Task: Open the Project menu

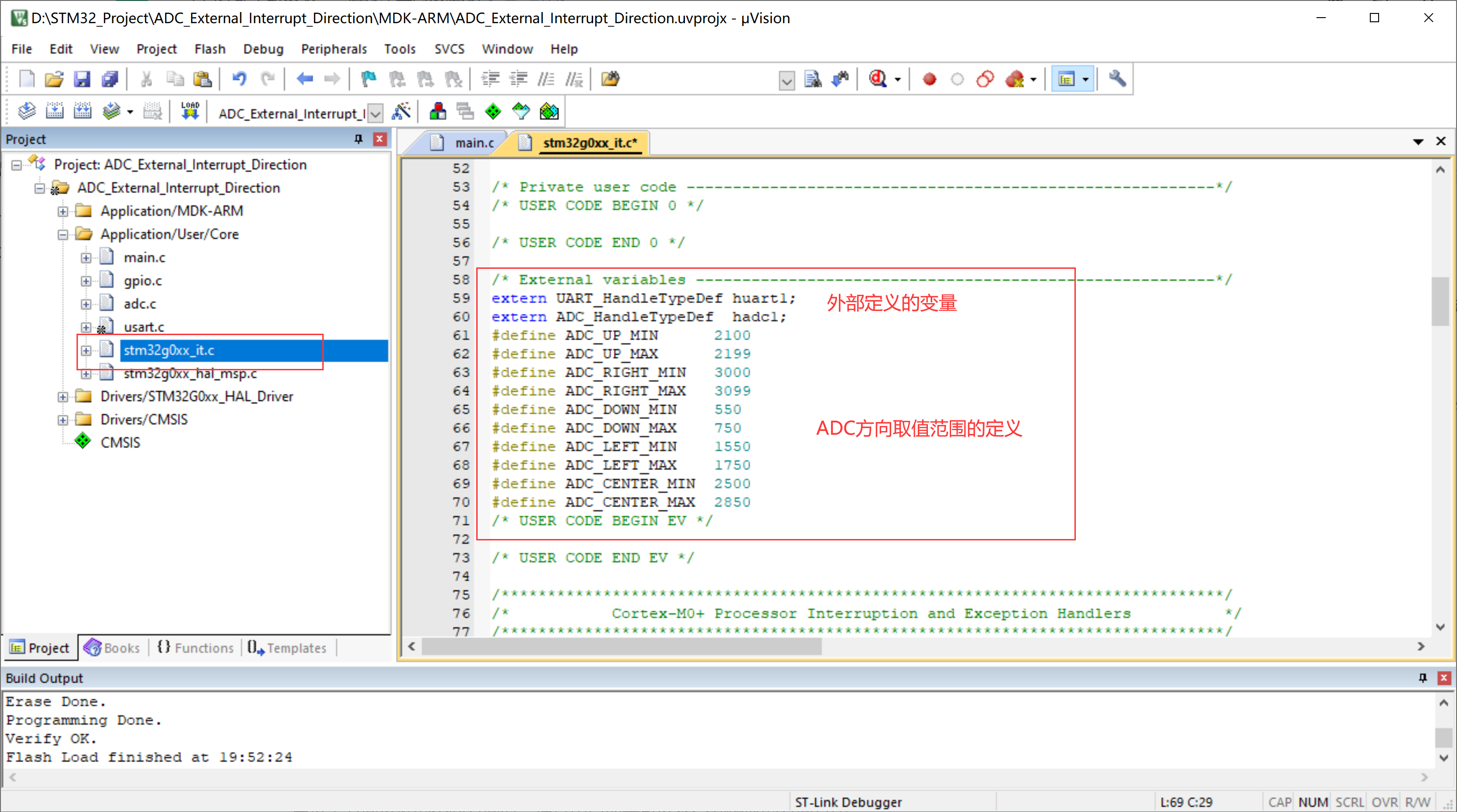Action: 157,49
